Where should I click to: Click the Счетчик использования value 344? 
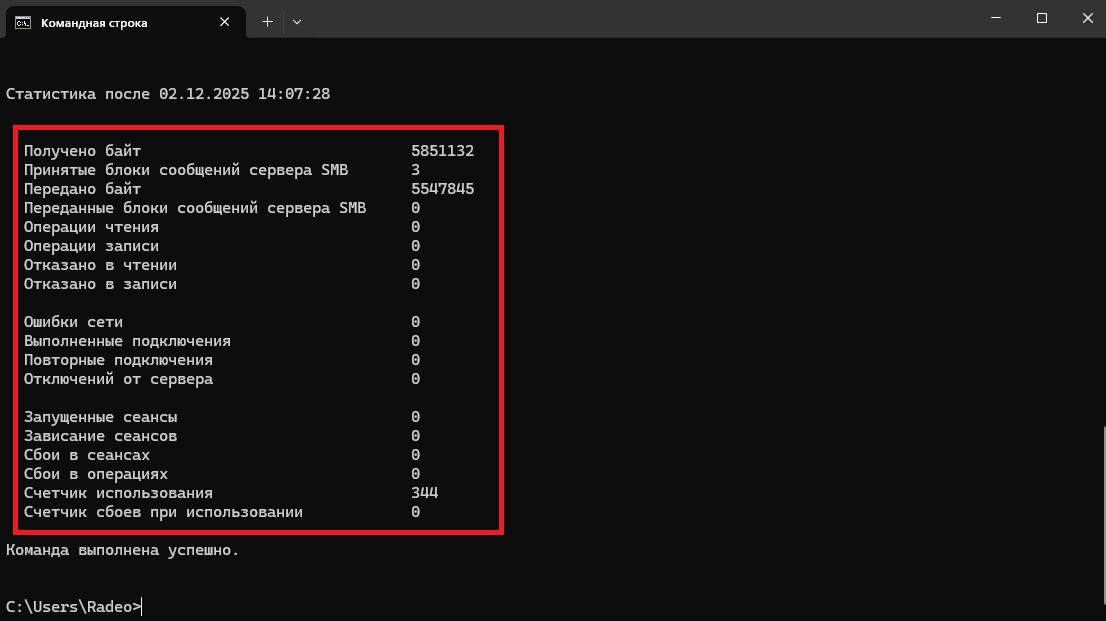(x=424, y=493)
